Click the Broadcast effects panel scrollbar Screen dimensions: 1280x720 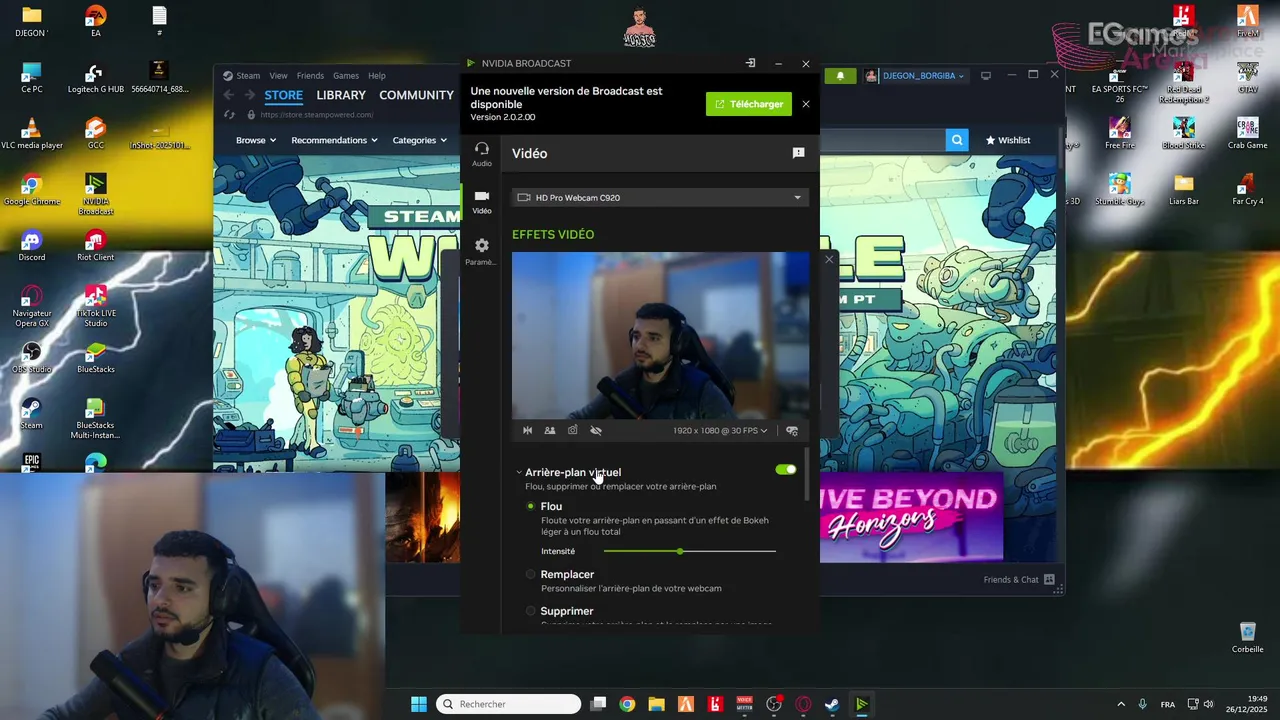pyautogui.click(x=806, y=475)
